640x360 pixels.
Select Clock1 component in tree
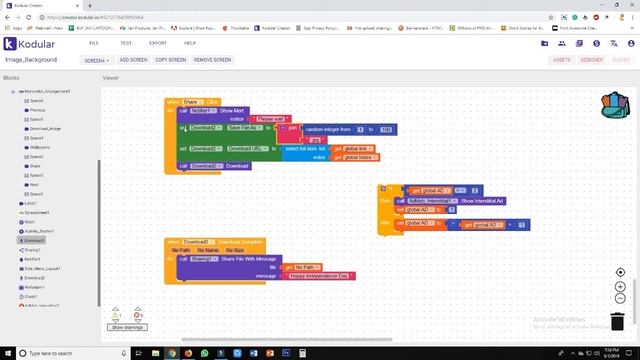pyautogui.click(x=28, y=297)
